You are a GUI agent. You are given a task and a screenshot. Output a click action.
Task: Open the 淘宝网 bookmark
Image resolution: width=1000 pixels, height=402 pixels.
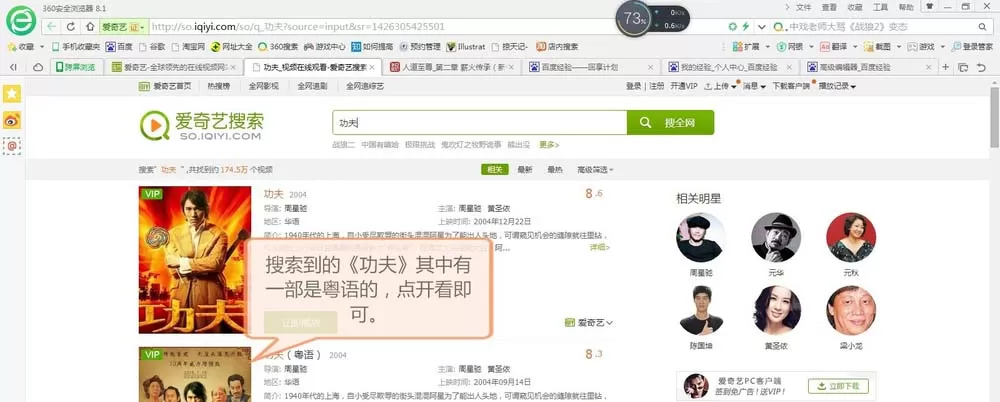point(188,47)
